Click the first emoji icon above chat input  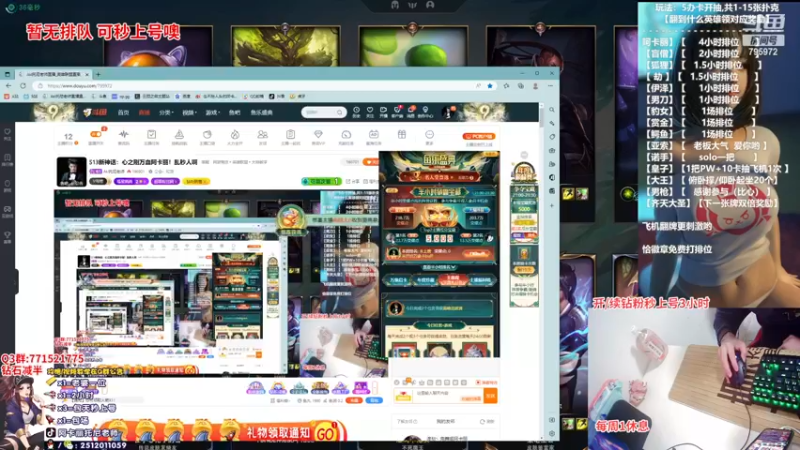397,382
